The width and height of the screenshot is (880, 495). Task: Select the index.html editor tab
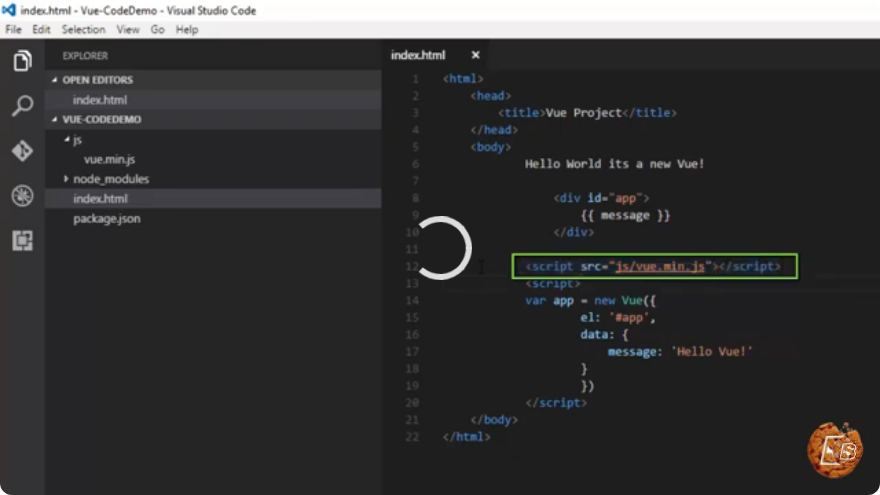tap(418, 55)
